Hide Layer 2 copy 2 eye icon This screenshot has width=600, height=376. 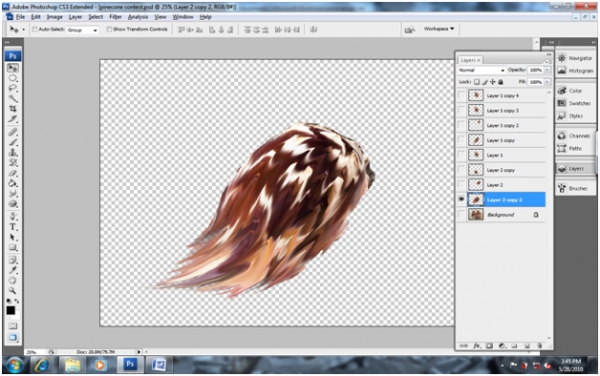tap(461, 200)
